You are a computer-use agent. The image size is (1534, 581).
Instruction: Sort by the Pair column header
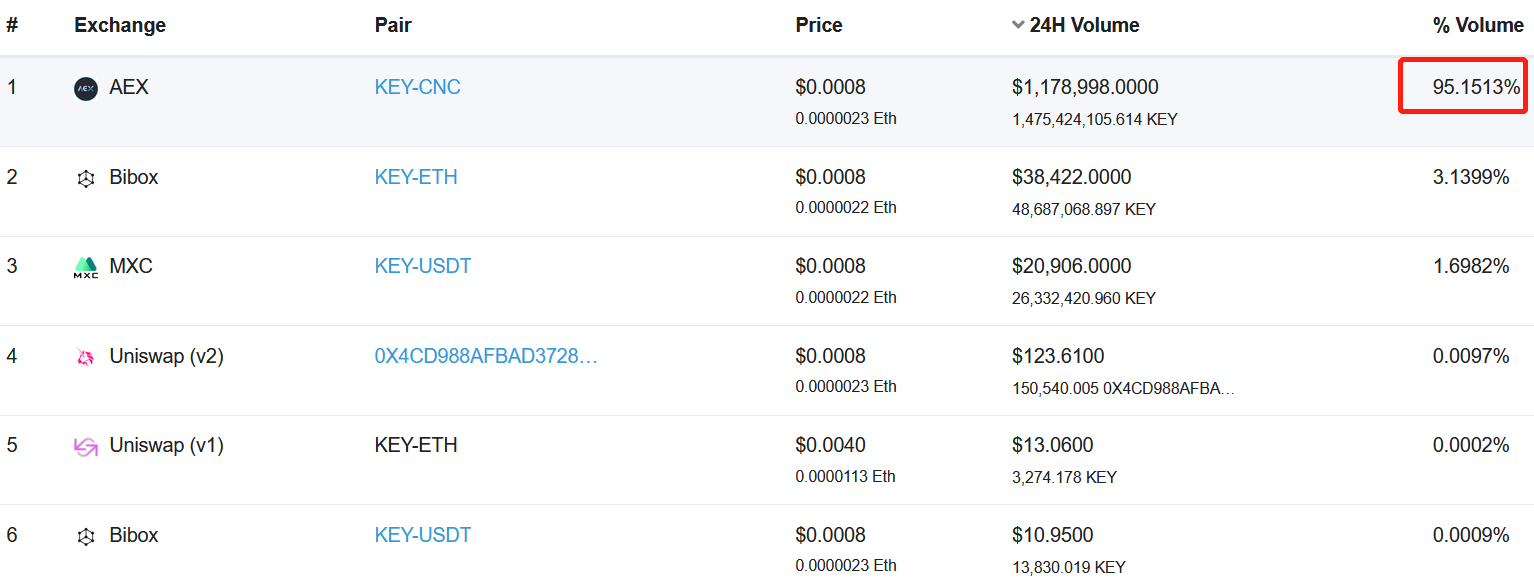tap(393, 25)
